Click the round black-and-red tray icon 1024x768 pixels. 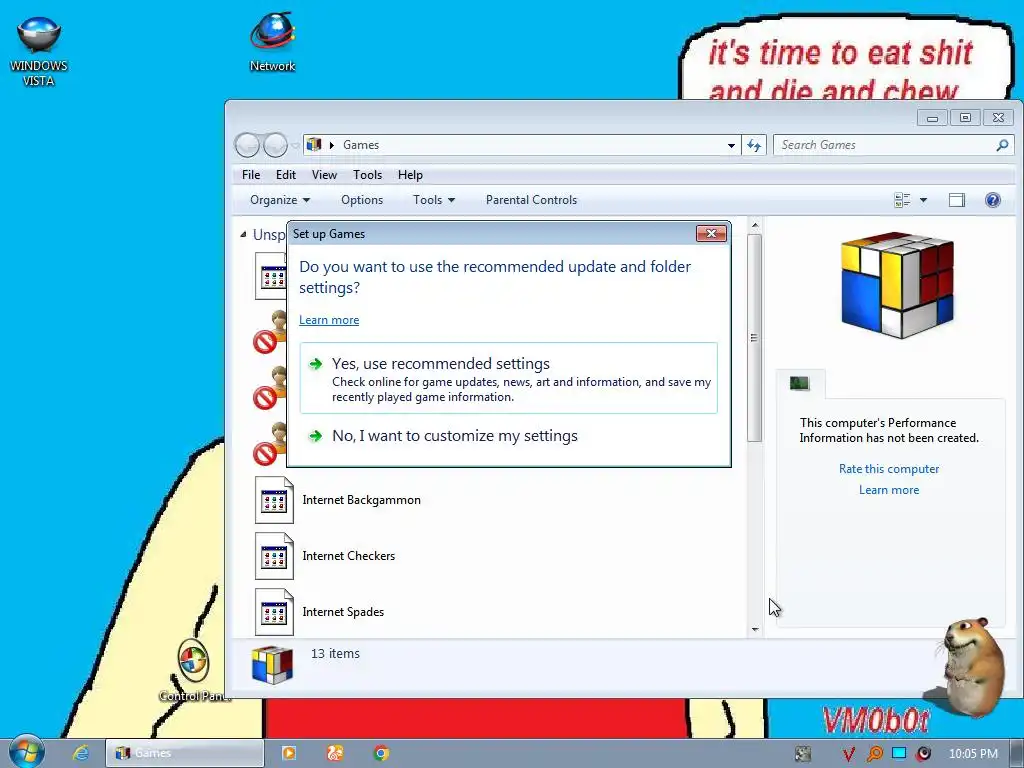pyautogui.click(x=923, y=754)
